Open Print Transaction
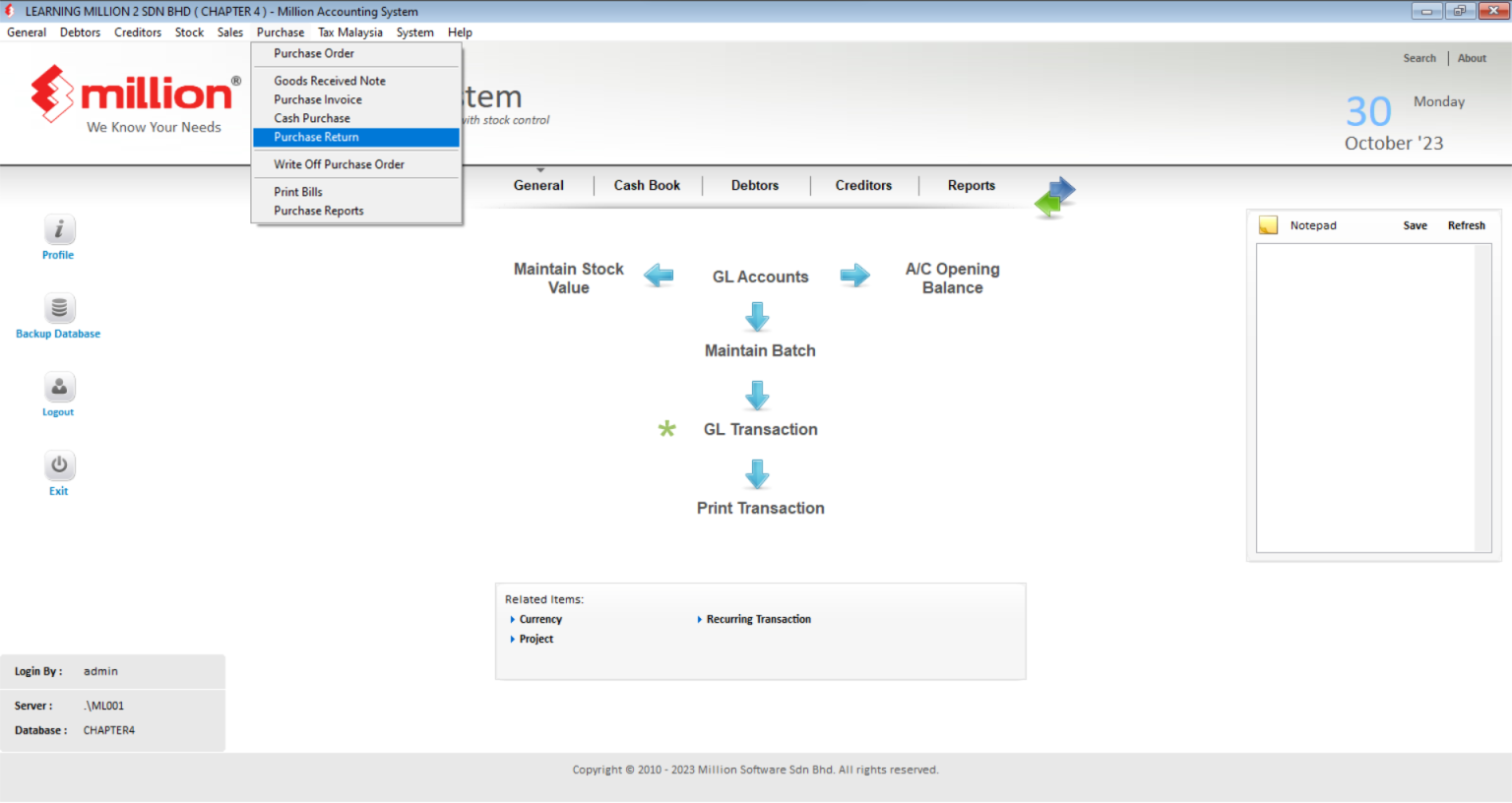Viewport: 1512px width, 803px height. pyautogui.click(x=761, y=508)
